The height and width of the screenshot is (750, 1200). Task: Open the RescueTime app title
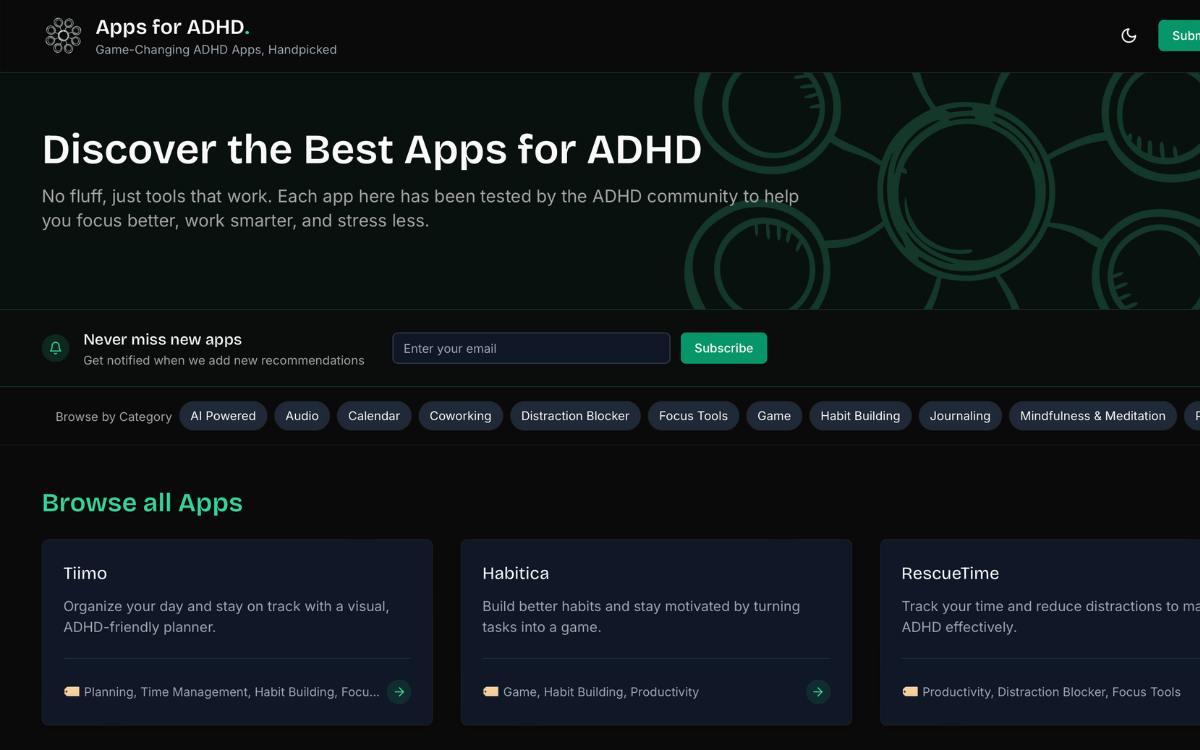click(950, 573)
